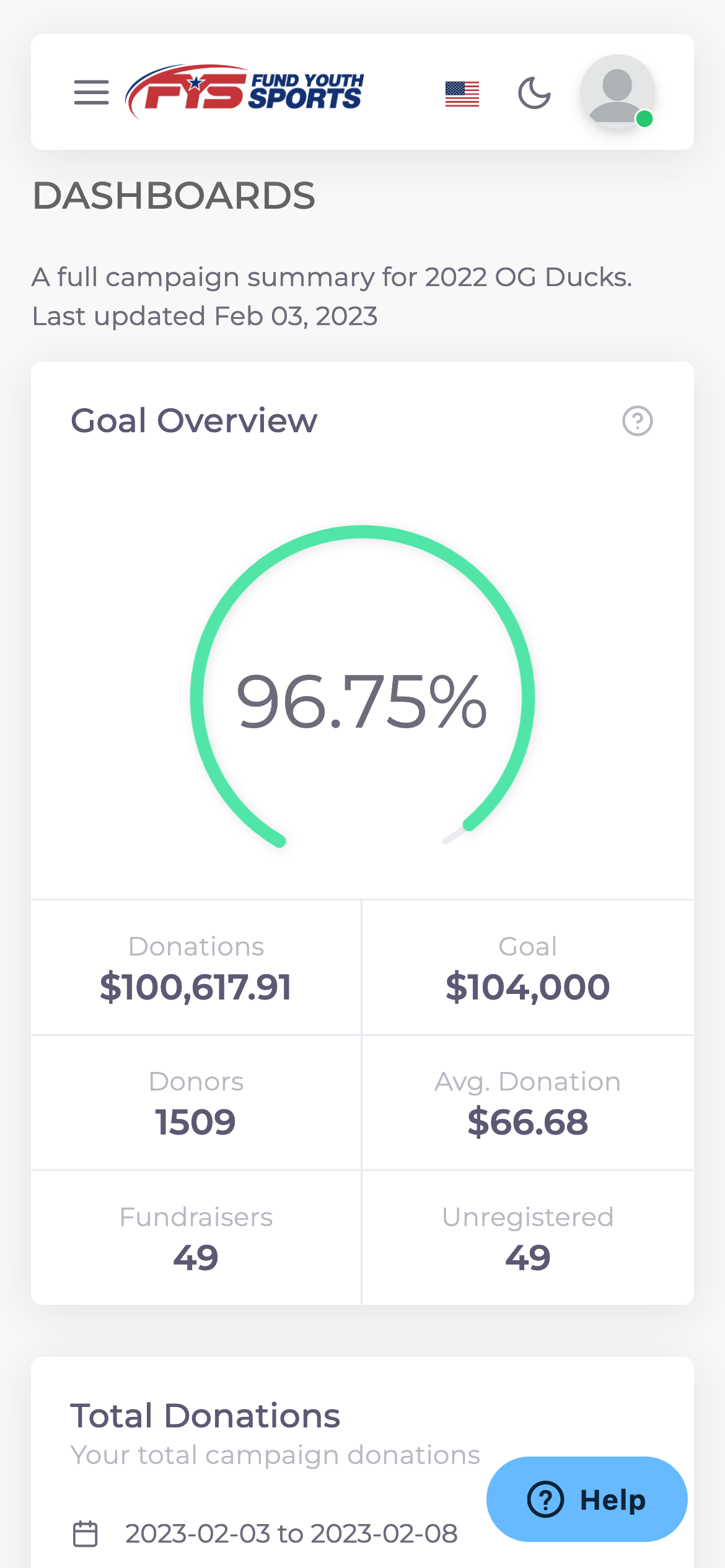Screen dimensions: 725x1568
Task: Click the DASHBOARDS page heading
Action: pos(174,196)
